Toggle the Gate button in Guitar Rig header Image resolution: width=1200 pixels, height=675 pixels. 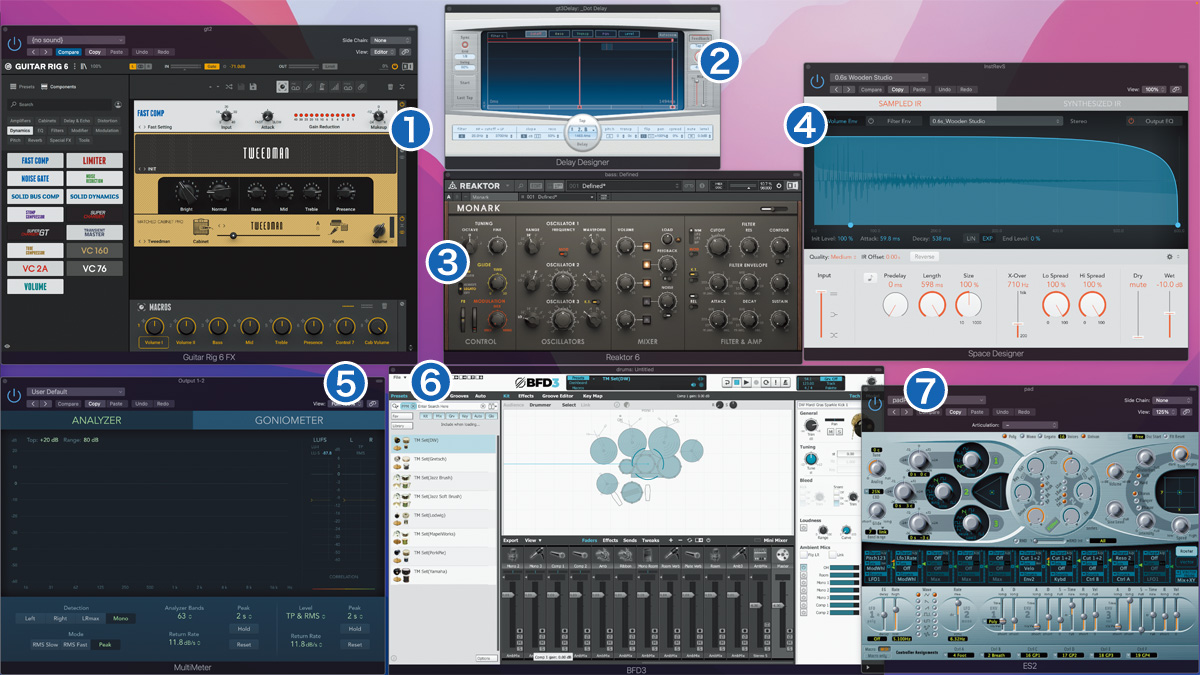pyautogui.click(x=212, y=66)
